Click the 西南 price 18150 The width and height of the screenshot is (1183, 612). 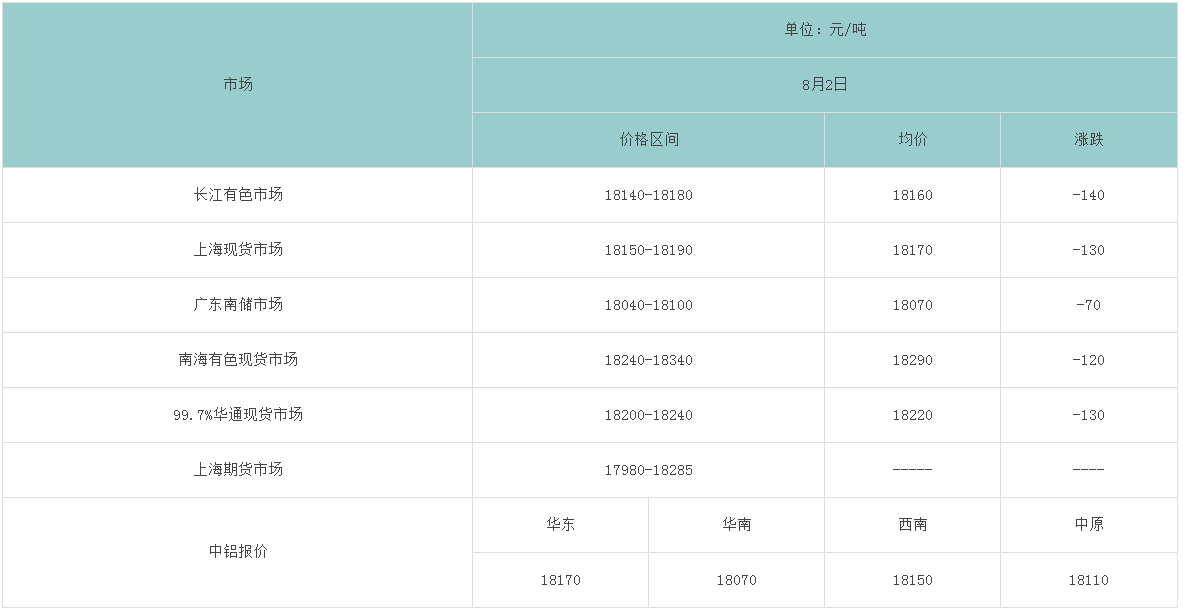coord(912,580)
